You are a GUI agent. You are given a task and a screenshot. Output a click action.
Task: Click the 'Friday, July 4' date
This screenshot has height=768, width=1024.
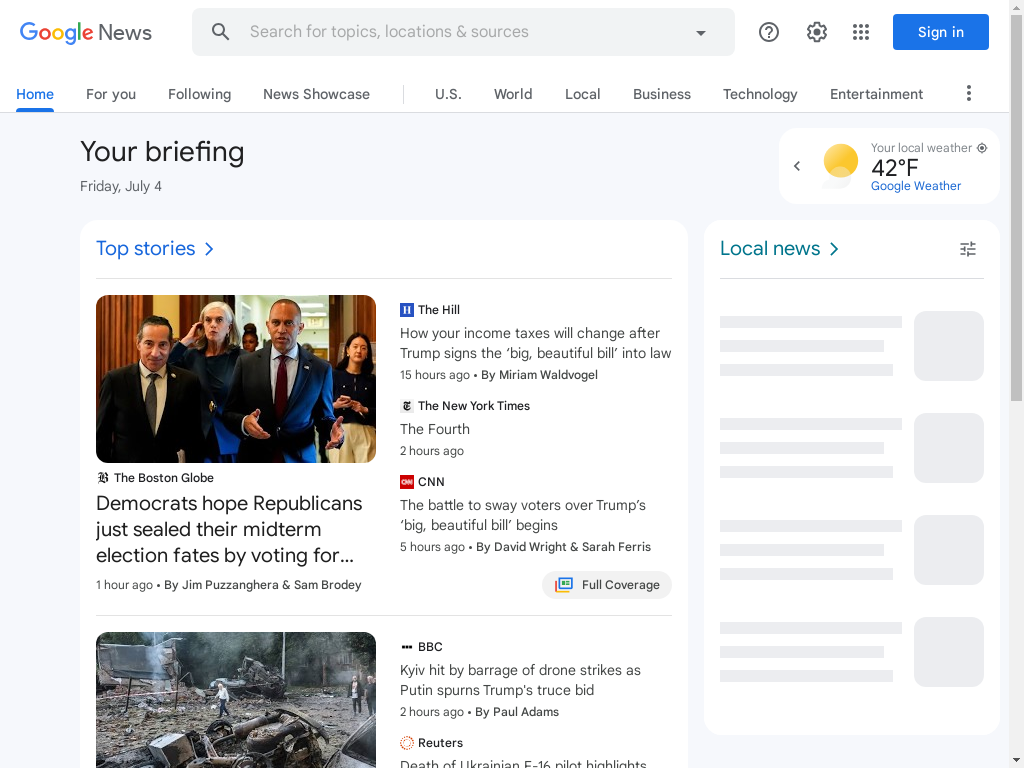coord(121,186)
